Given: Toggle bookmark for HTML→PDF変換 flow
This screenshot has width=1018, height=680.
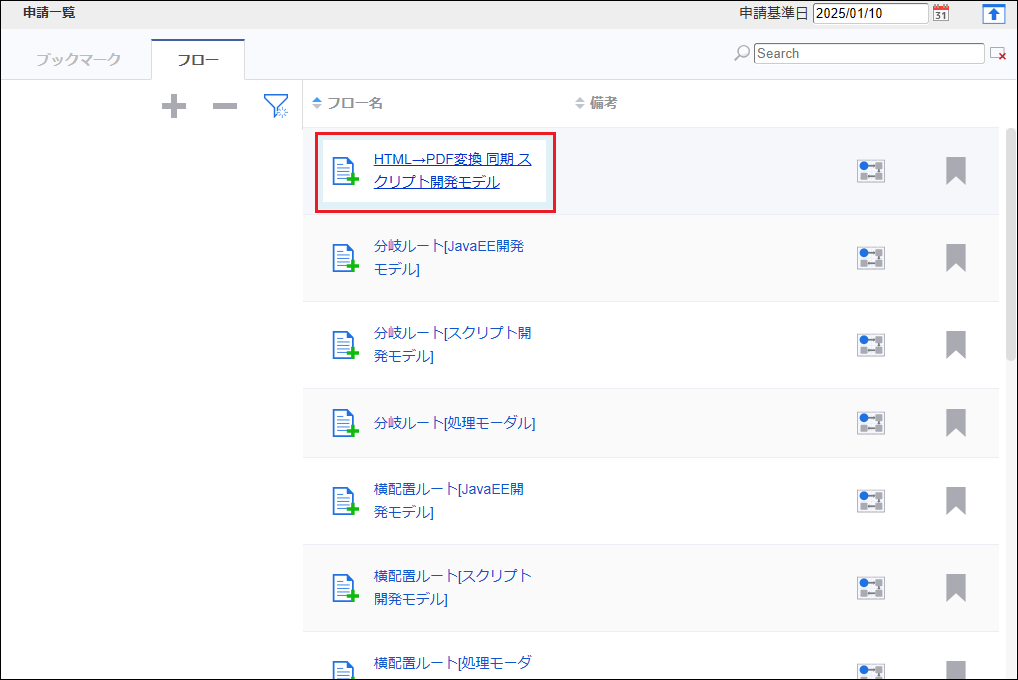Looking at the screenshot, I should [955, 171].
